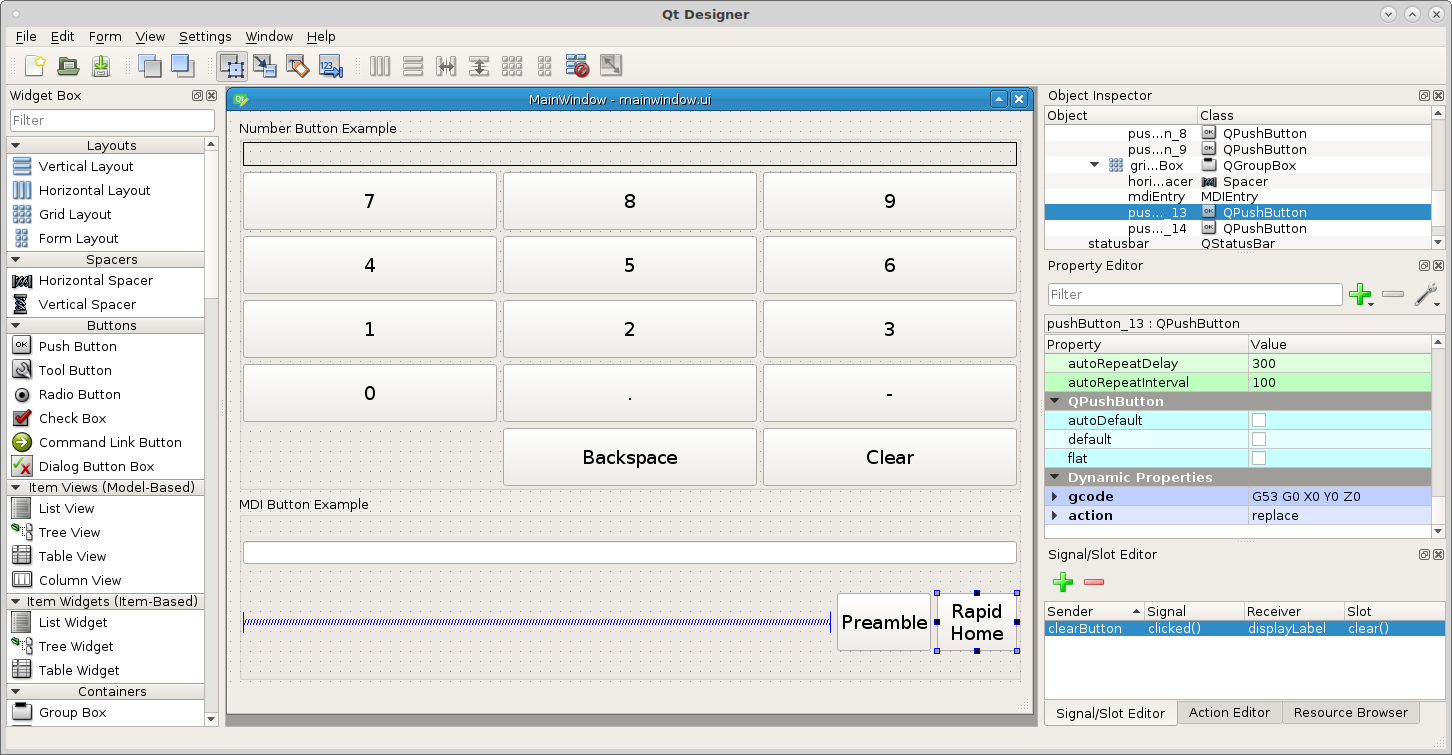
Task: Collapse the Layouts category in Widget Box
Action: tap(16, 146)
